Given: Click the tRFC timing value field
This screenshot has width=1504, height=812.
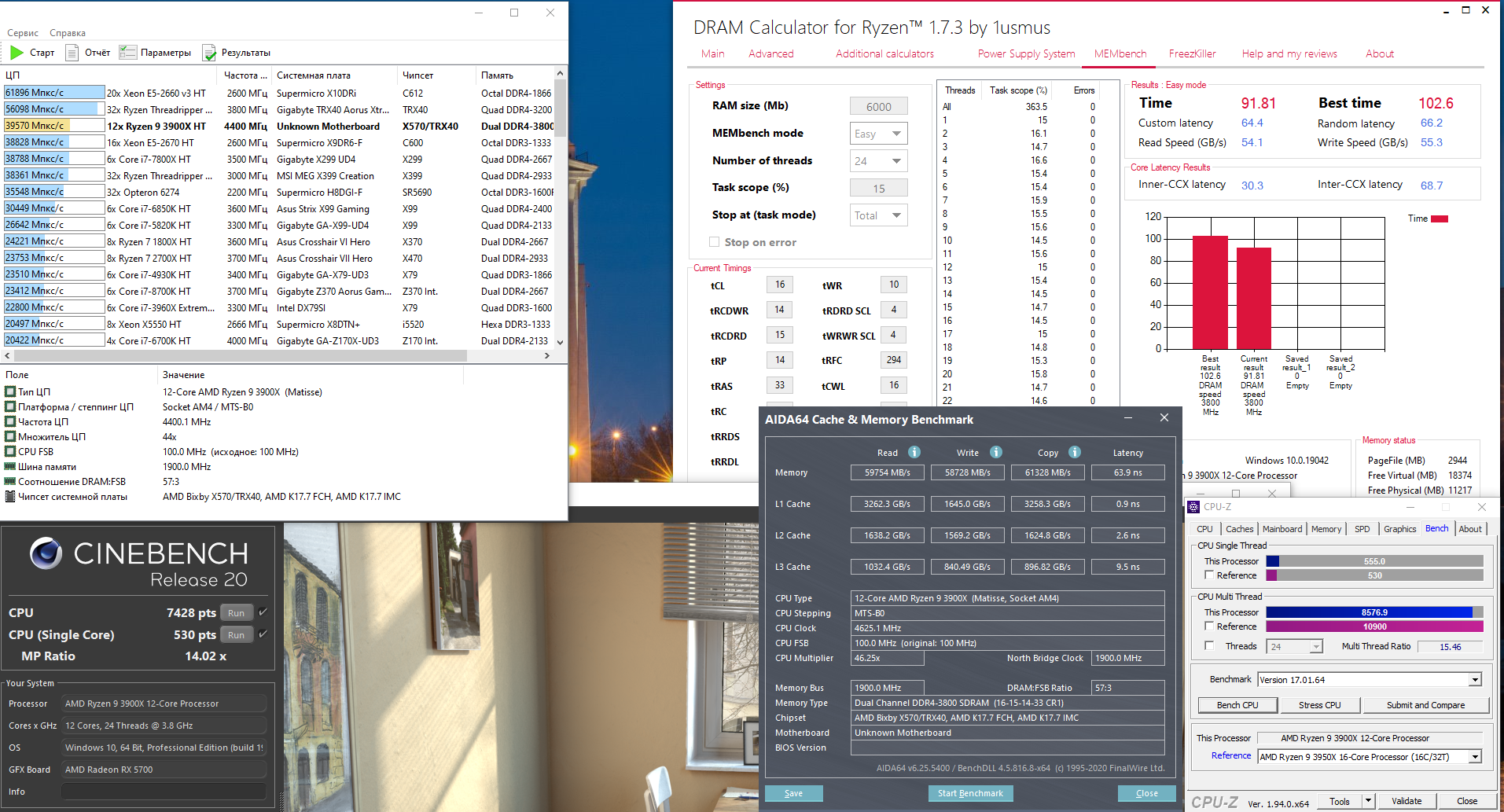Looking at the screenshot, I should pos(894,360).
